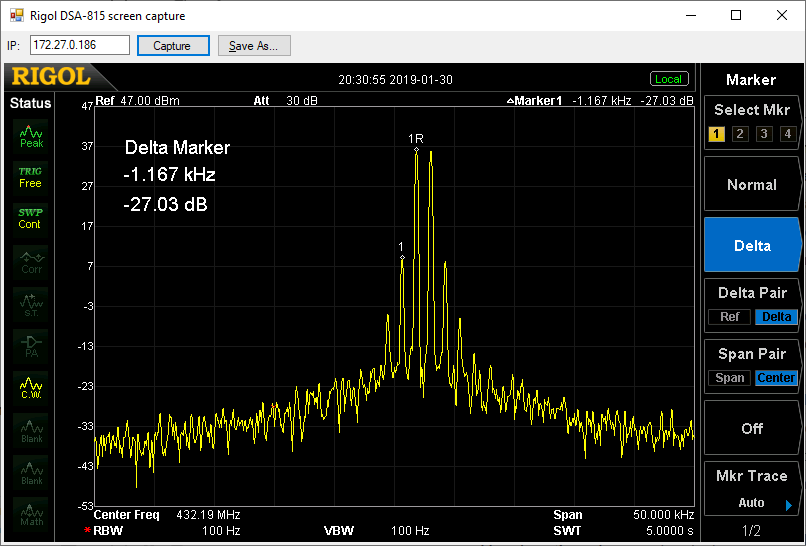The height and width of the screenshot is (546, 806).
Task: Click the Center Freq 432.19 MHz value
Action: pos(208,515)
